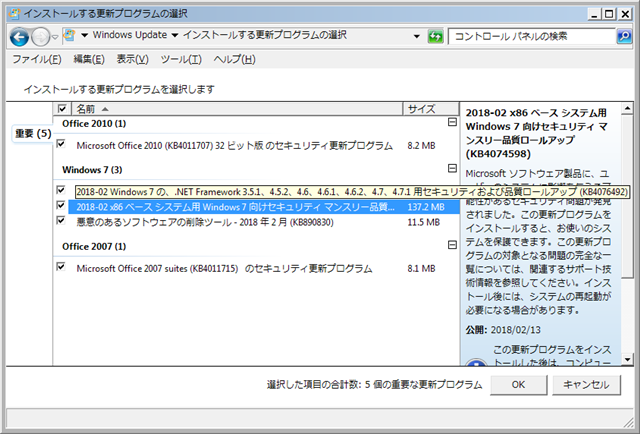Screen dimensions: 640x434
Task: Select the 重要 (5) tab
Action: point(33,134)
